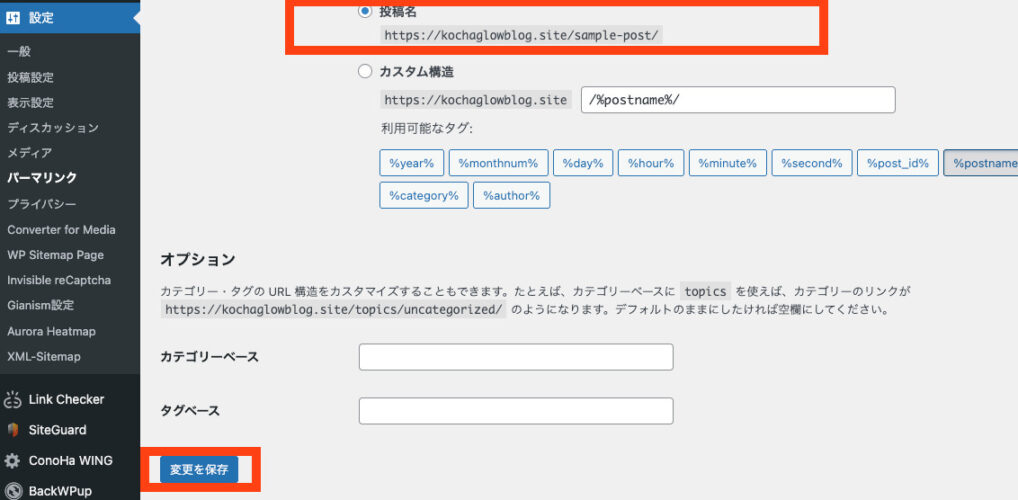Click the BackWPup icon
Screen dimensions: 1018x500
(x=12, y=491)
